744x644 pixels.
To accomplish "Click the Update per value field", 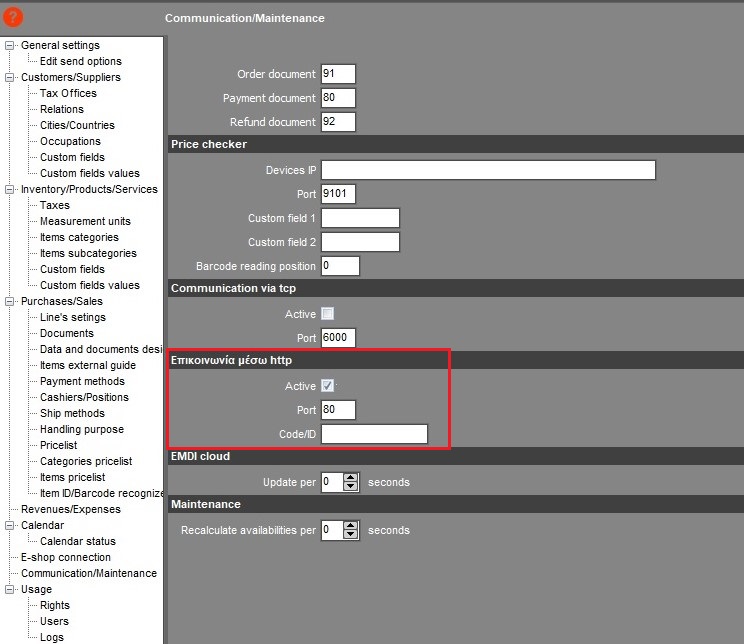I will (333, 482).
